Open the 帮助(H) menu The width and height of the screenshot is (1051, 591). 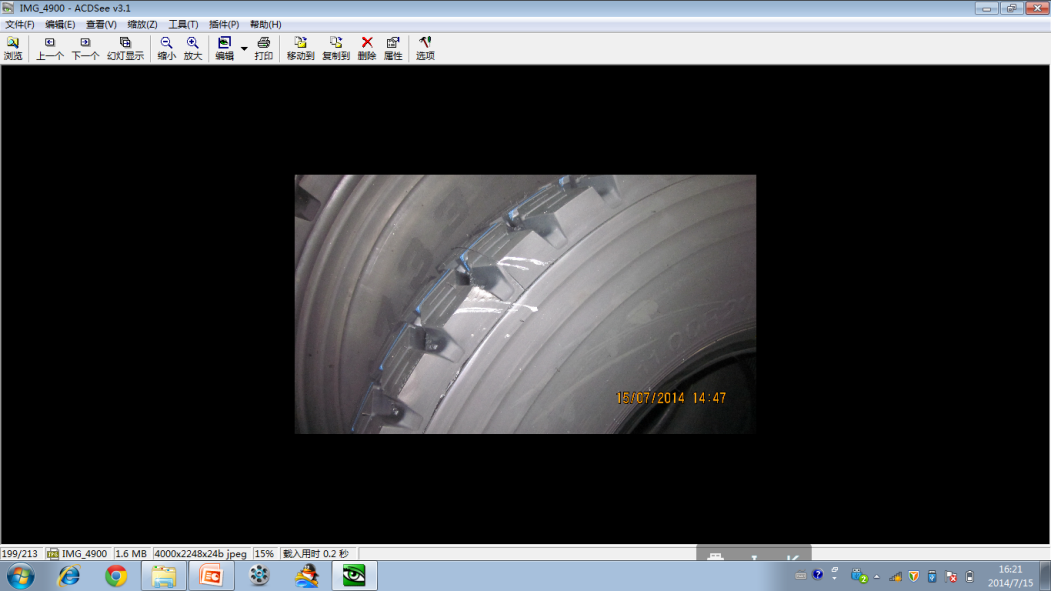click(265, 24)
